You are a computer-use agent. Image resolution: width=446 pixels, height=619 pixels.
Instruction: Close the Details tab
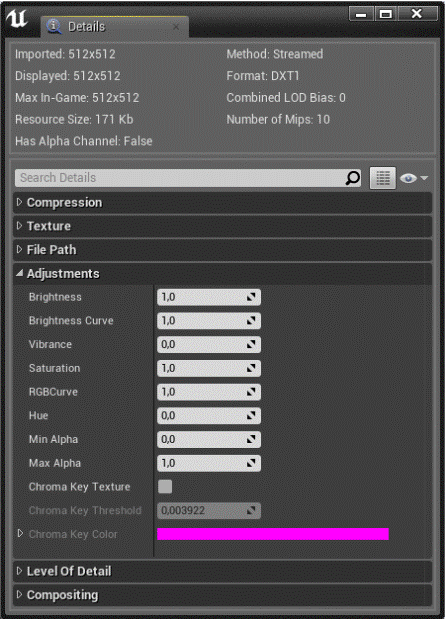click(x=176, y=27)
